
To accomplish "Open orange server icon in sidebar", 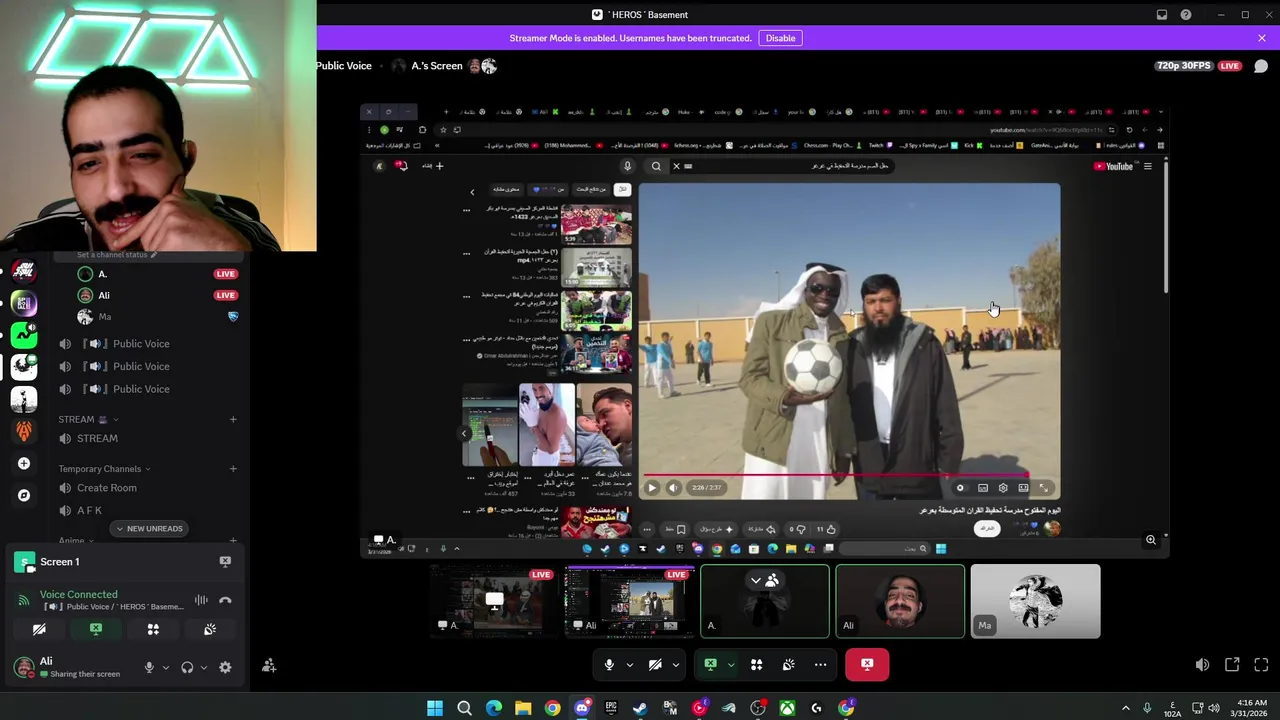I will [24, 431].
